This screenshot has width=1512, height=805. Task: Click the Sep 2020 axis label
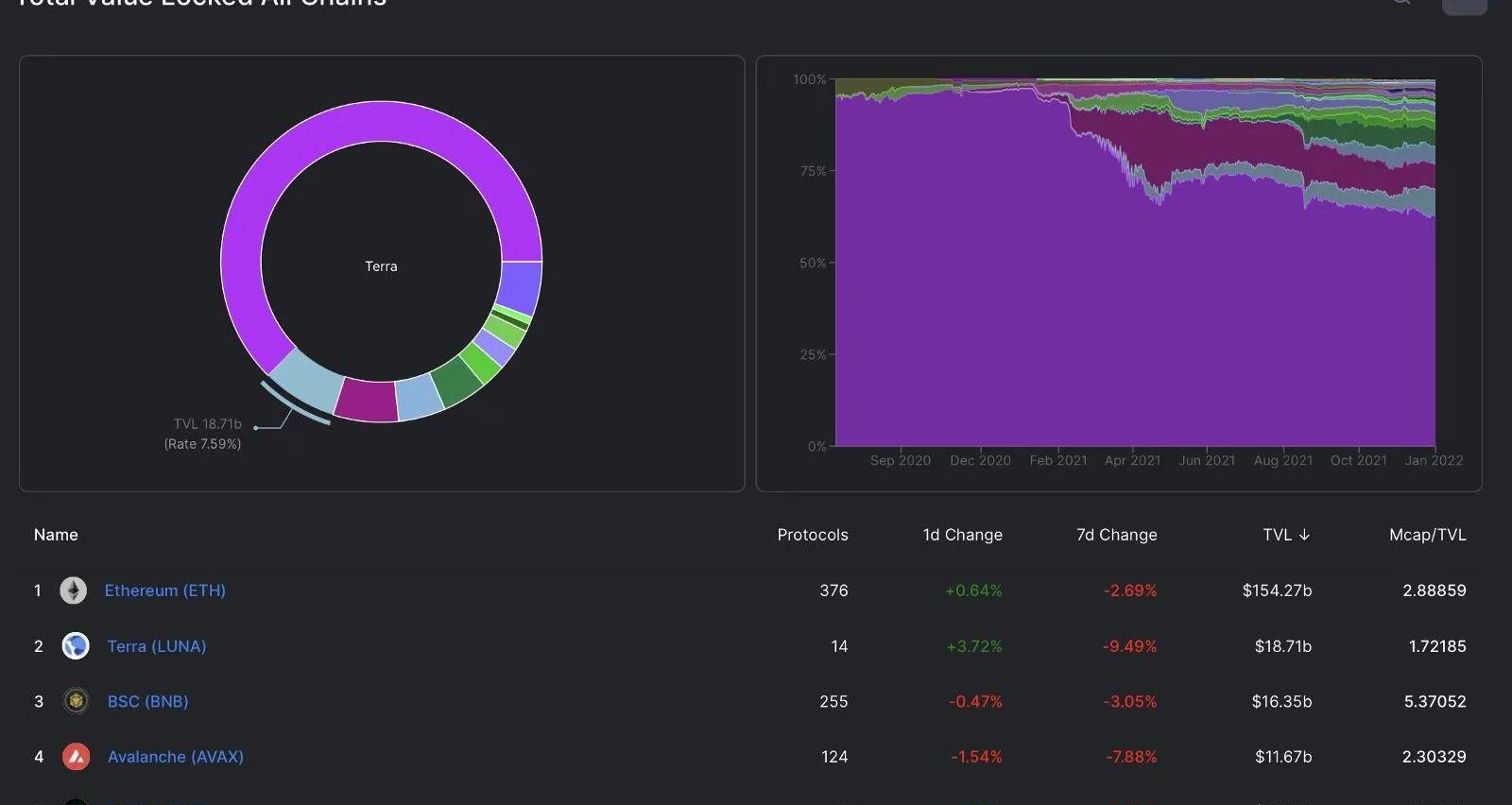(901, 460)
